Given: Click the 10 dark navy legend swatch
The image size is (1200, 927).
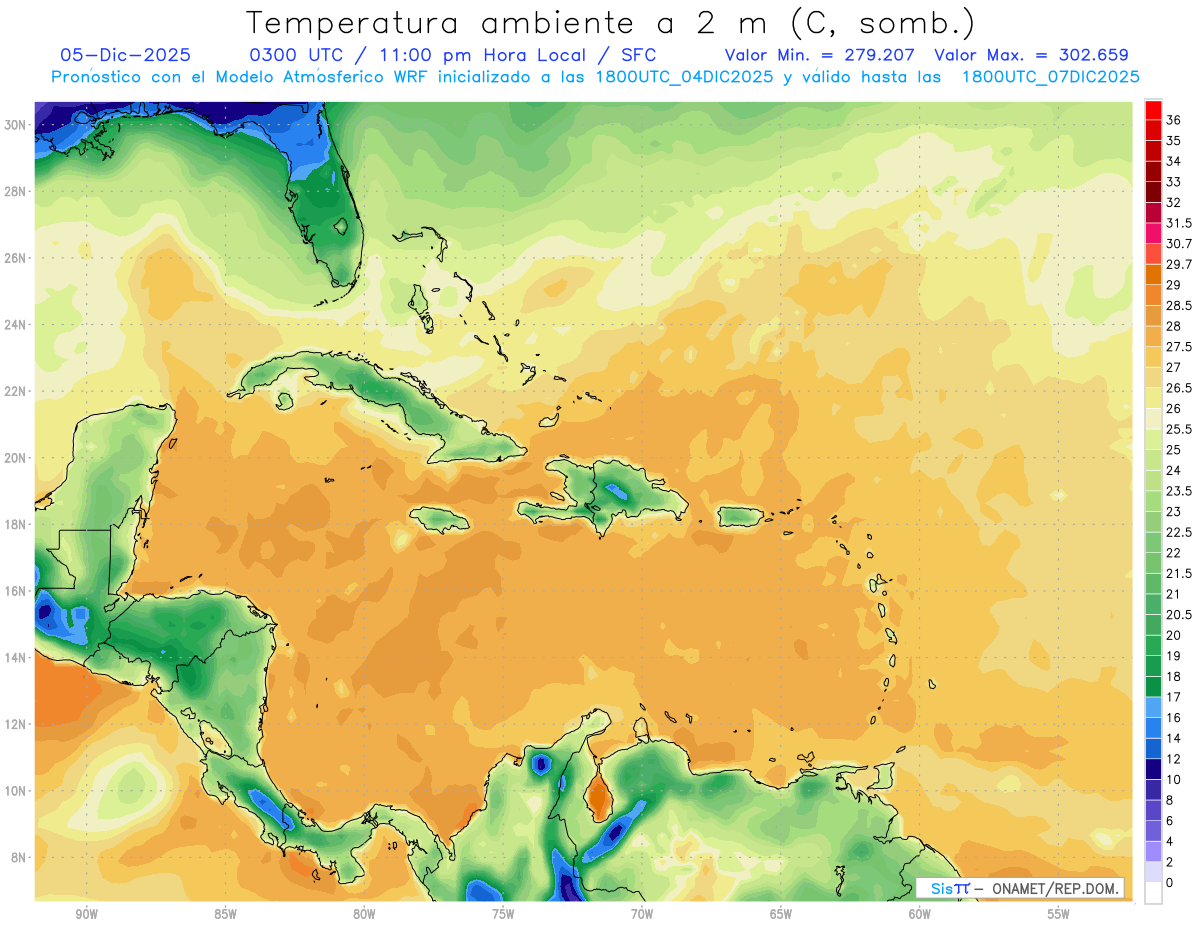Looking at the screenshot, I should 1153,769.
